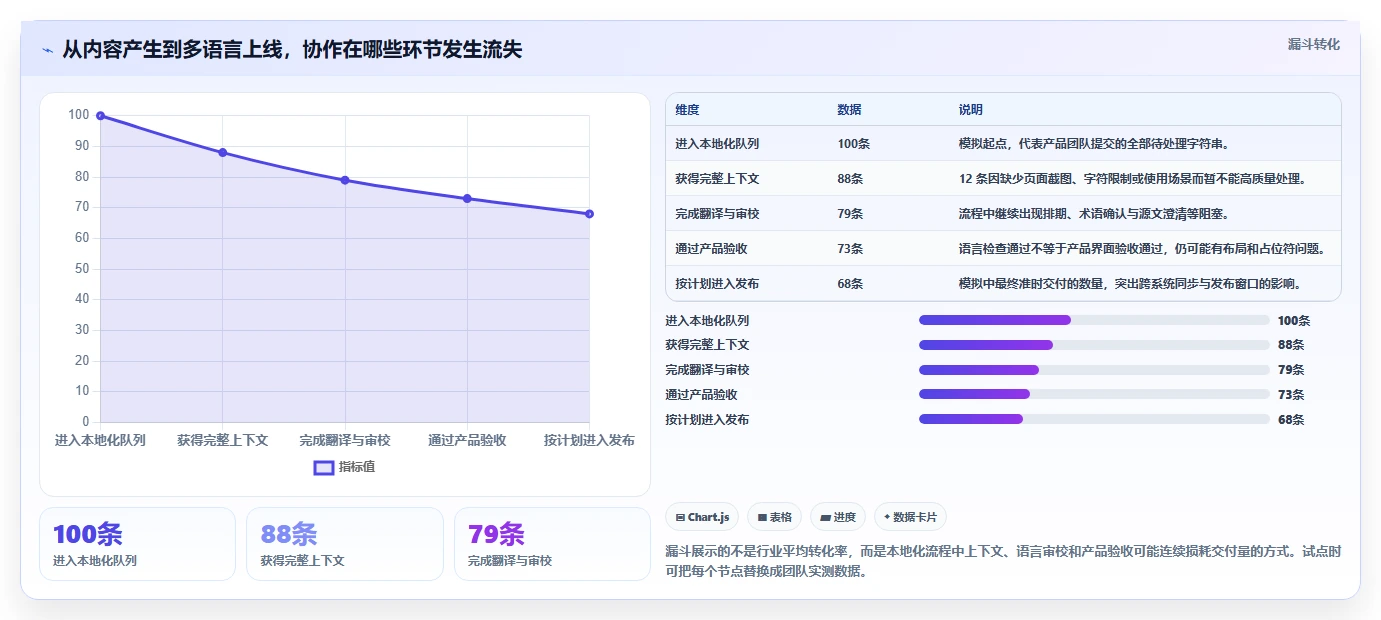Open the 100条 进入本地化队列 data card
Image resolution: width=1381 pixels, height=620 pixels.
(x=137, y=544)
